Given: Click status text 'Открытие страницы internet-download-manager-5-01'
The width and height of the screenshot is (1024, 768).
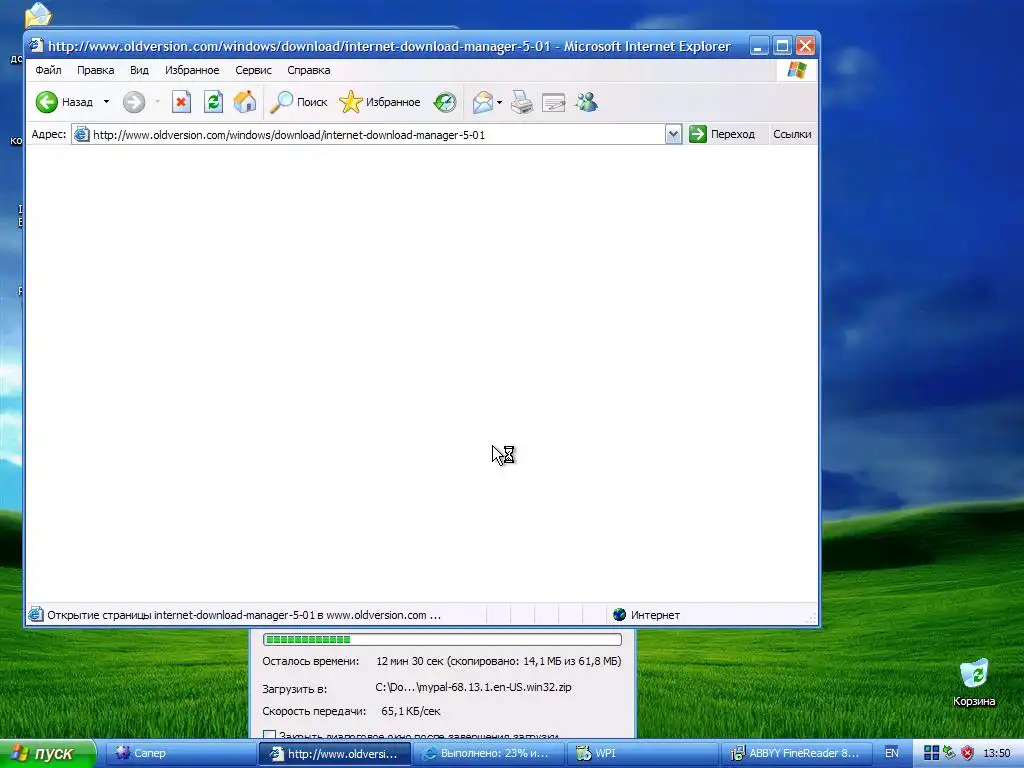Looking at the screenshot, I should [x=181, y=615].
